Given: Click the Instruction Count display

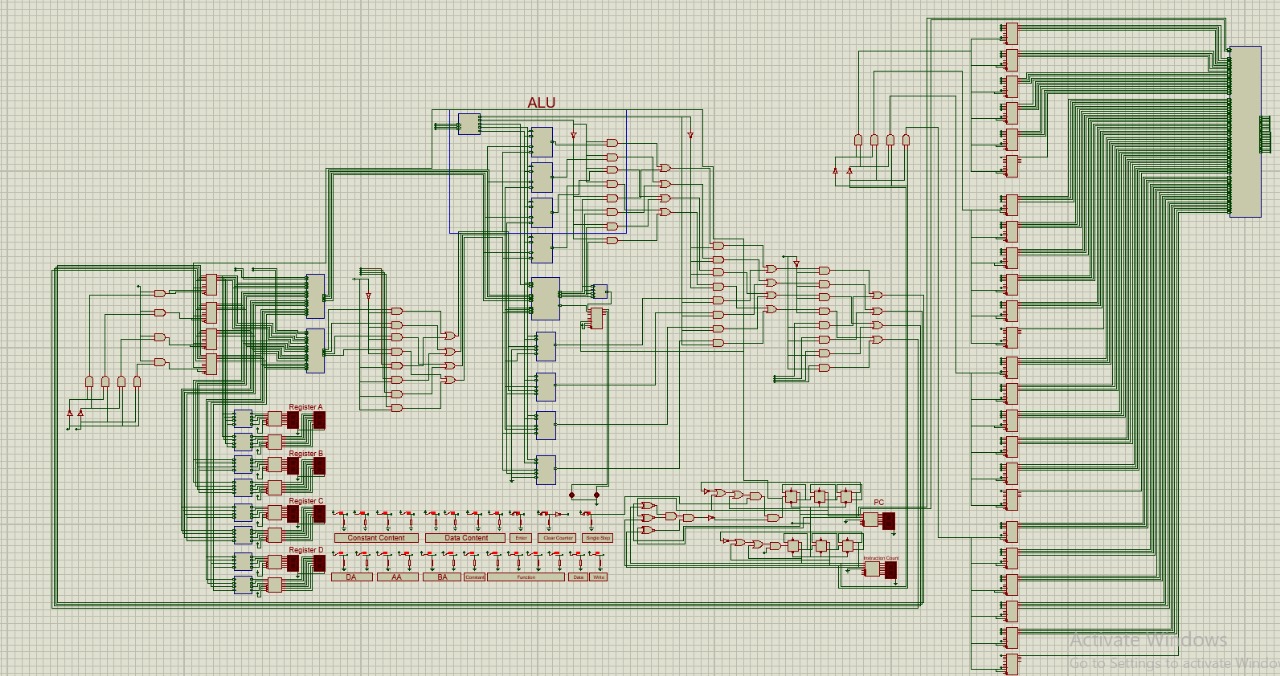Looking at the screenshot, I should [889, 570].
